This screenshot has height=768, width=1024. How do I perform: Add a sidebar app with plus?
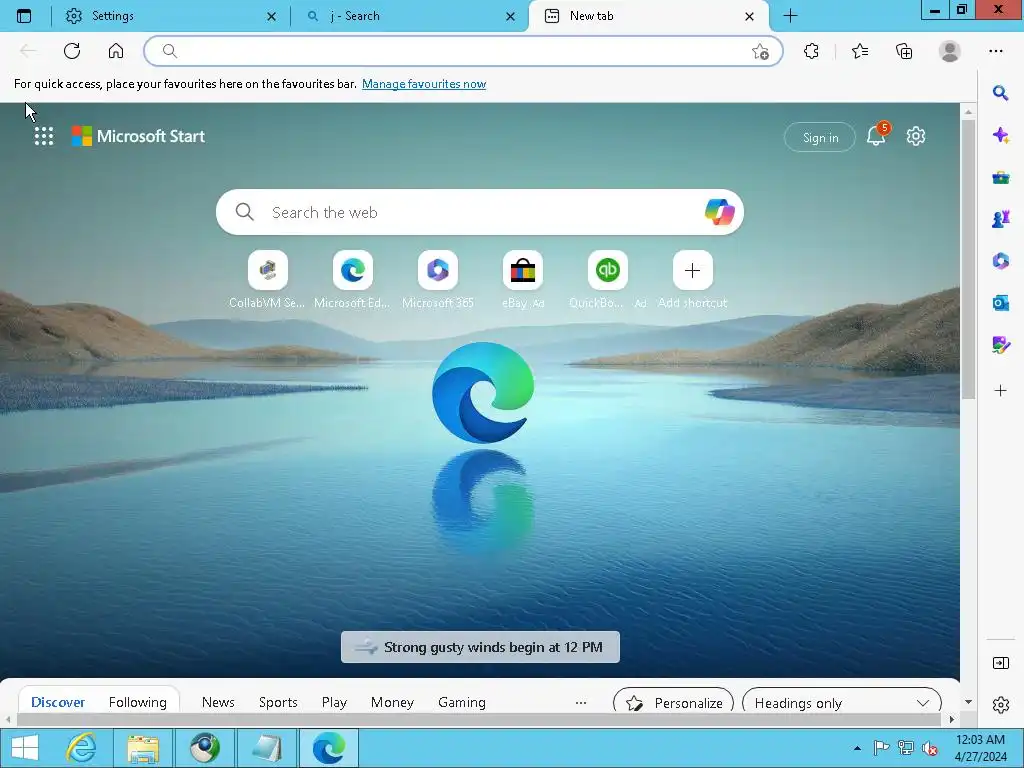[x=1000, y=391]
